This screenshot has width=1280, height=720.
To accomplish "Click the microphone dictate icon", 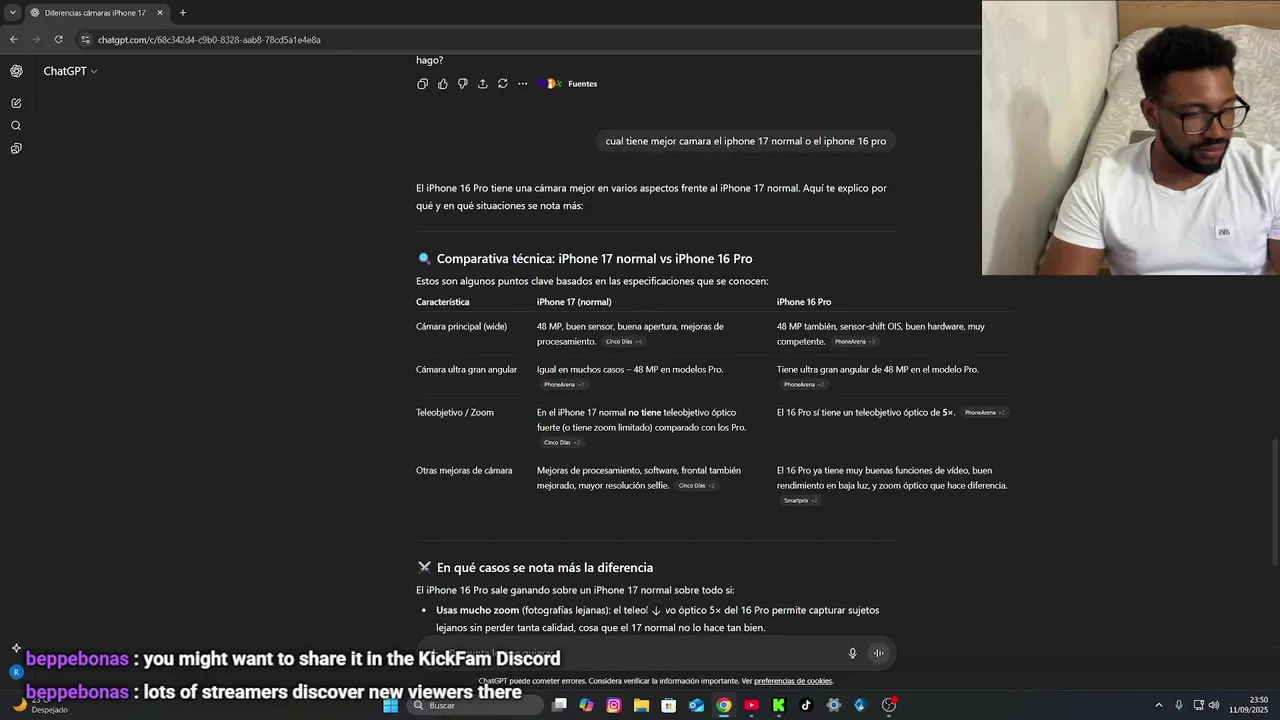I will [x=852, y=653].
